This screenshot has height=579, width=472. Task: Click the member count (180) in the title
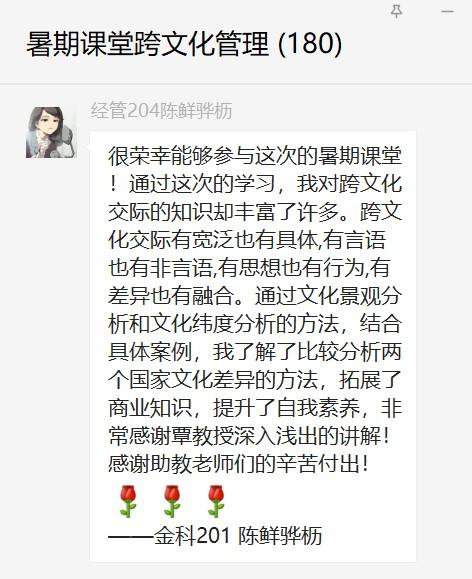pyautogui.click(x=310, y=44)
